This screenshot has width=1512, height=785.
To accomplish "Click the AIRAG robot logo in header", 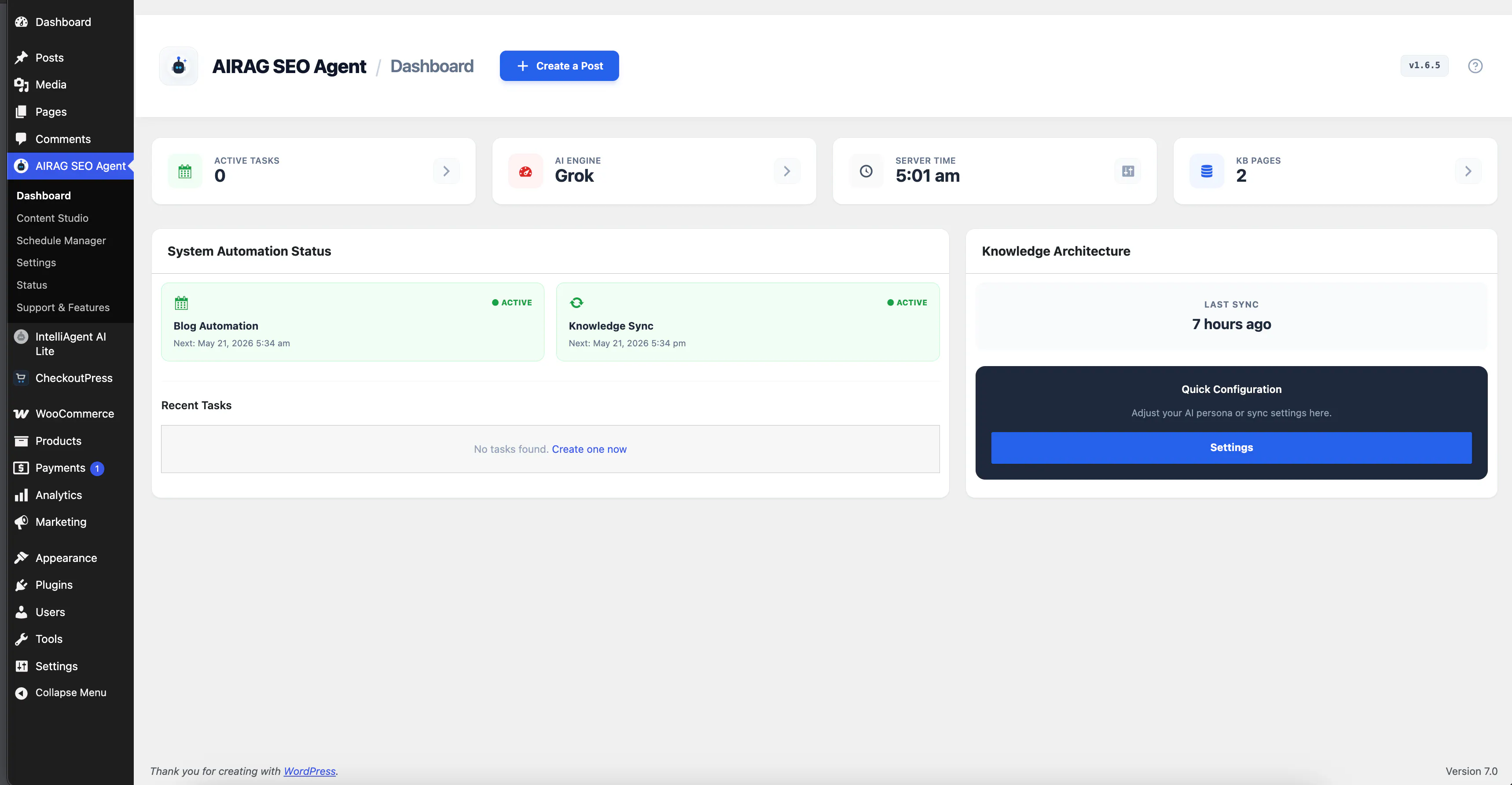I will coord(178,66).
